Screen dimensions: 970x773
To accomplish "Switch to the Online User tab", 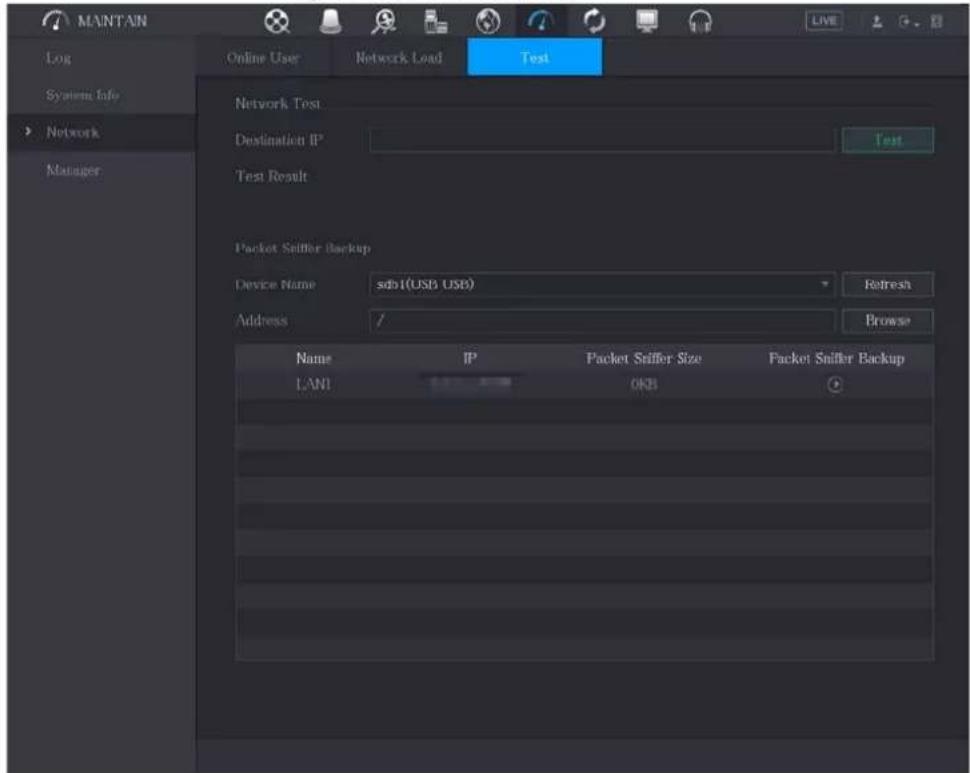I will click(x=263, y=58).
